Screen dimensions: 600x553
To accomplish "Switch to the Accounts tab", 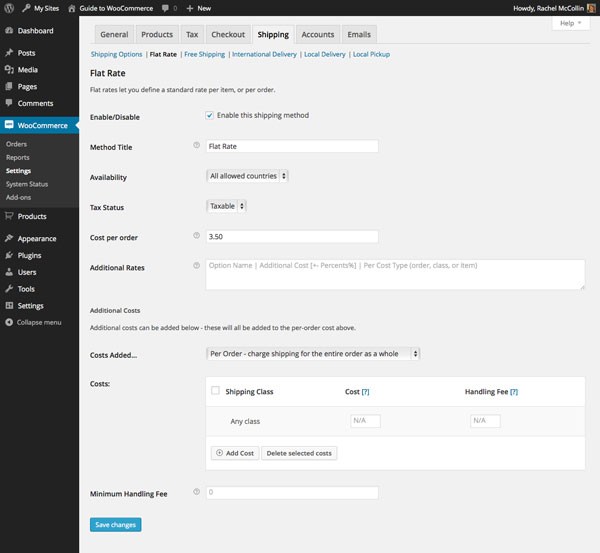I will pos(318,34).
